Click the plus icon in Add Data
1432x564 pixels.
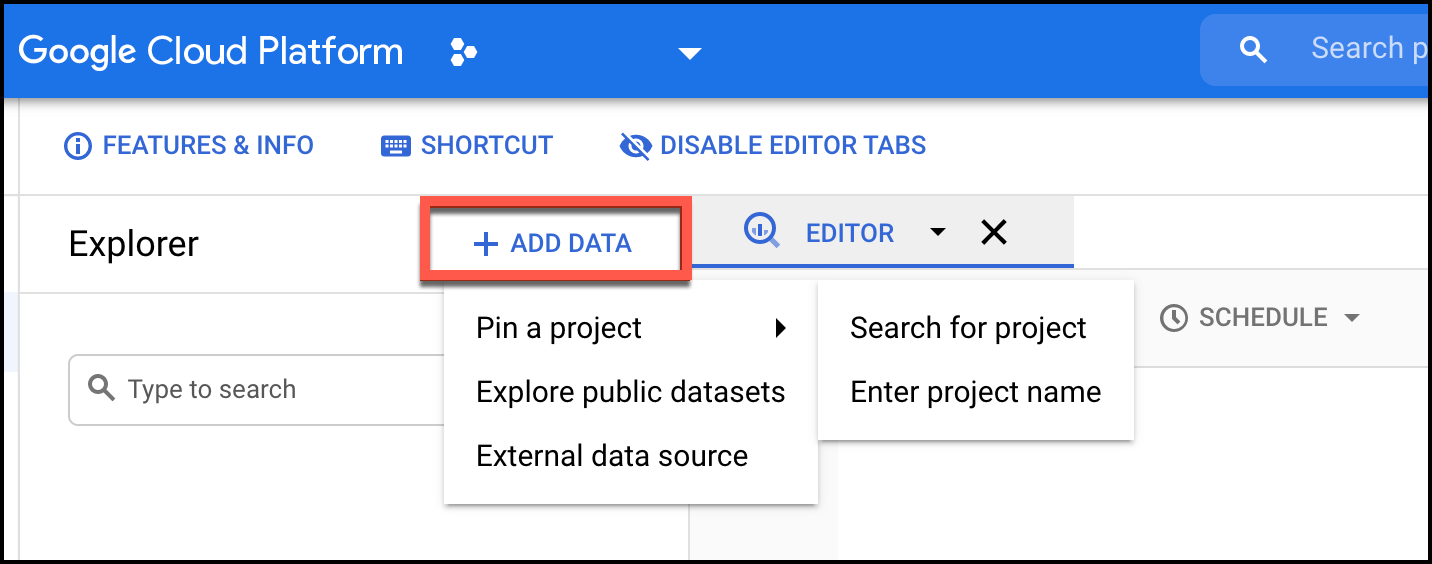(x=485, y=244)
